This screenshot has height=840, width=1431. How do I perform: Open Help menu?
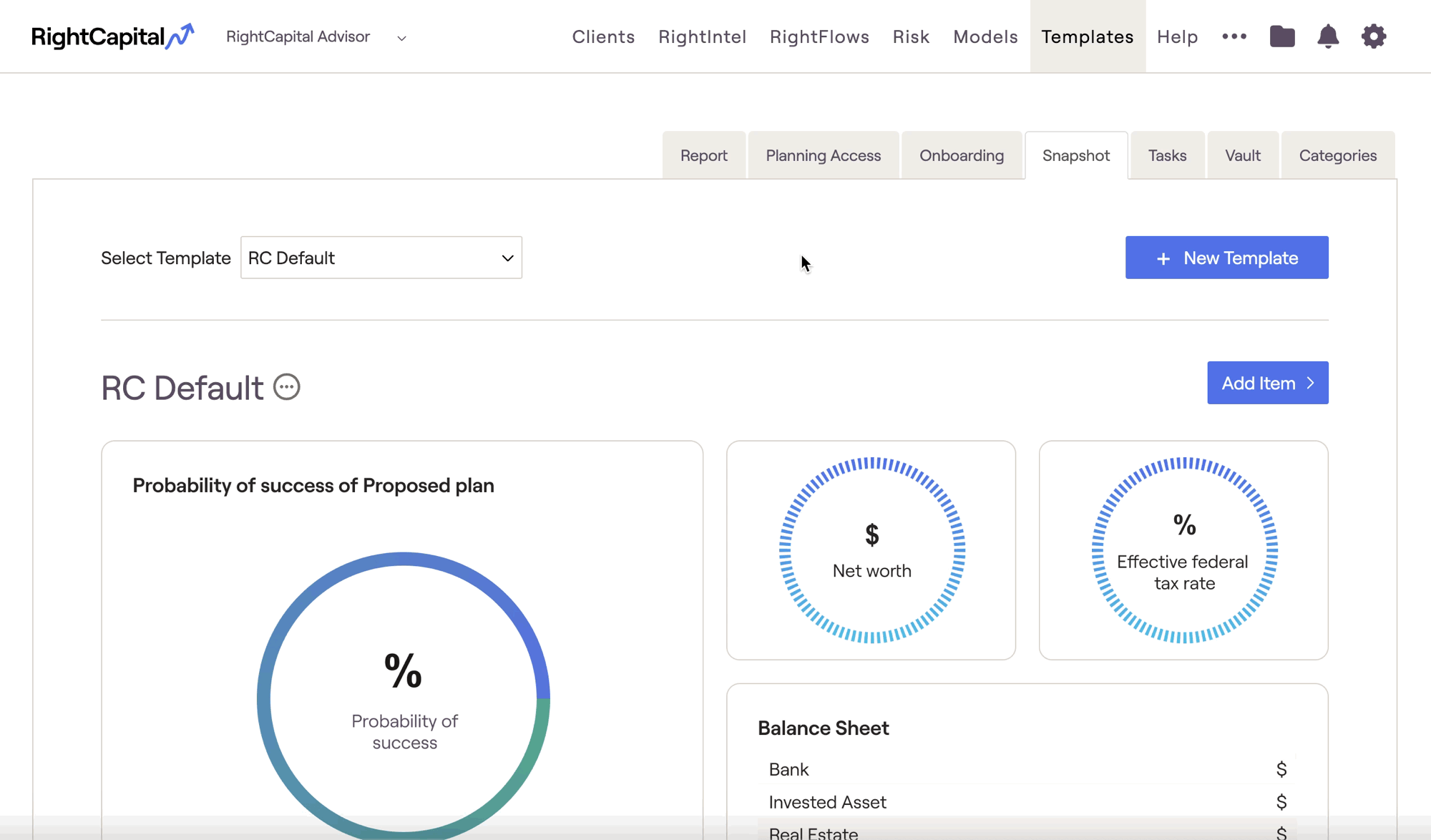pos(1177,36)
